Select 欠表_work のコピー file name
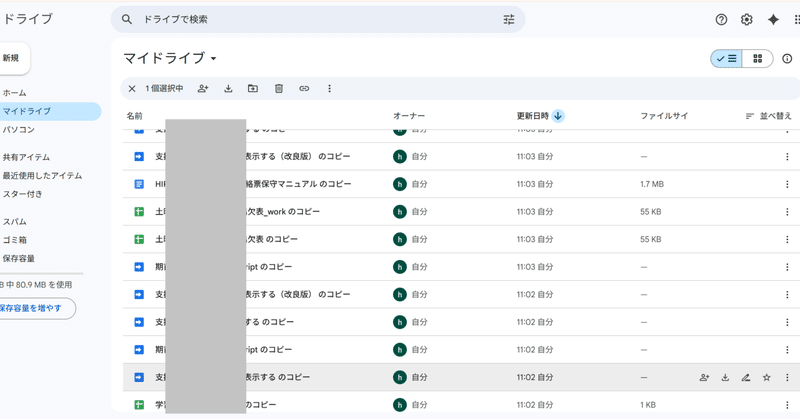Screen dimensions: 800x419 click(283, 212)
